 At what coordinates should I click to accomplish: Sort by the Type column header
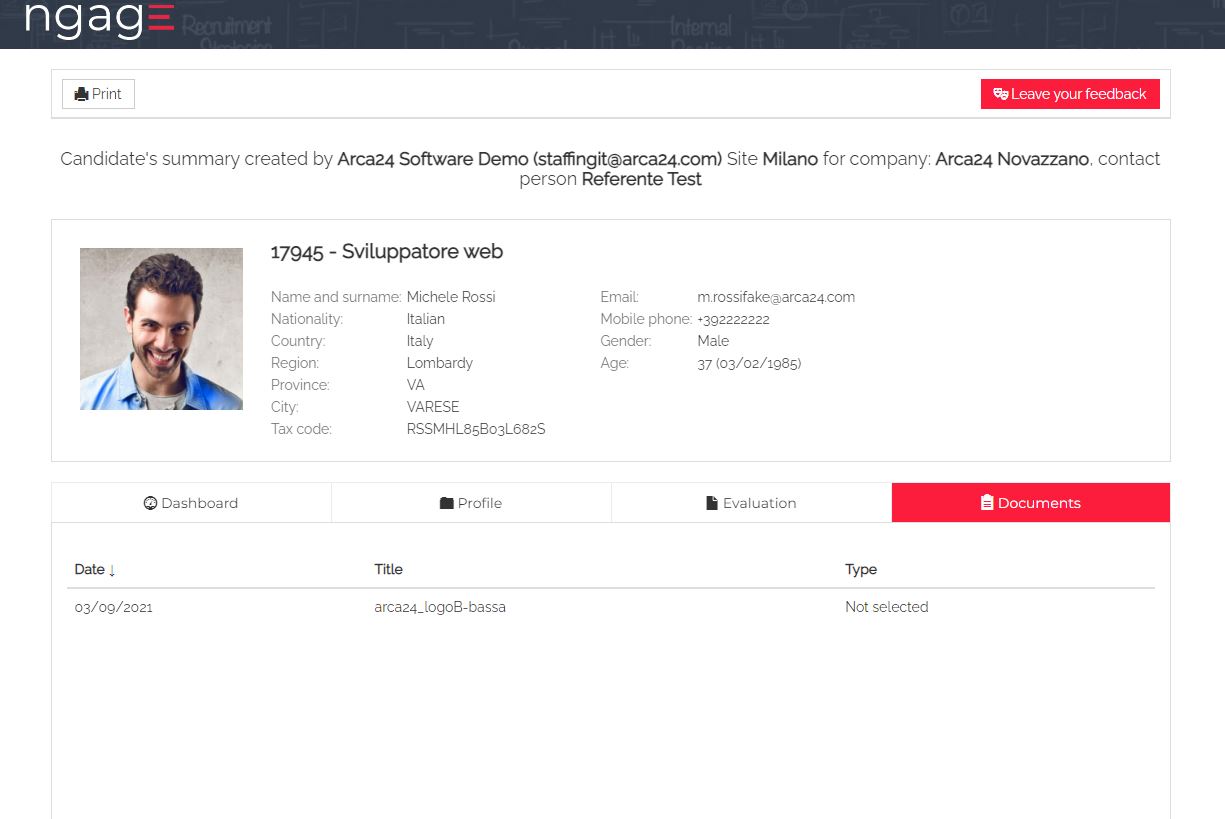[860, 569]
